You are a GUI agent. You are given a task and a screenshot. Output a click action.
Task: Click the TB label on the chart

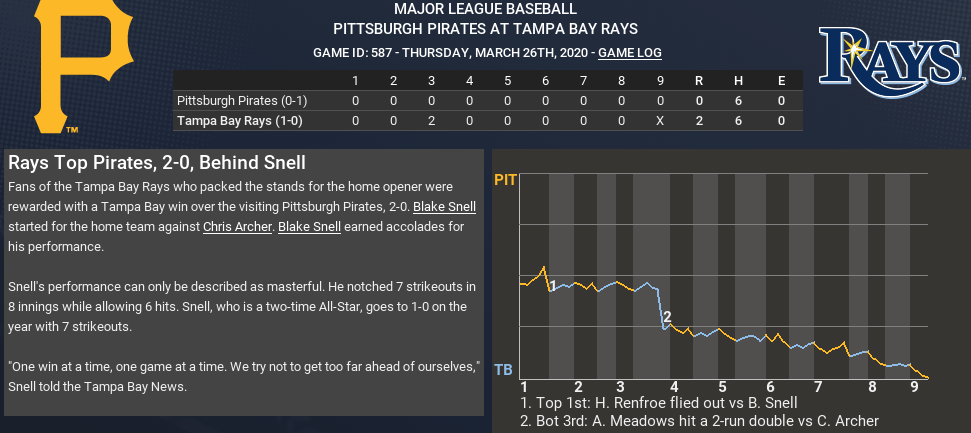tap(504, 370)
